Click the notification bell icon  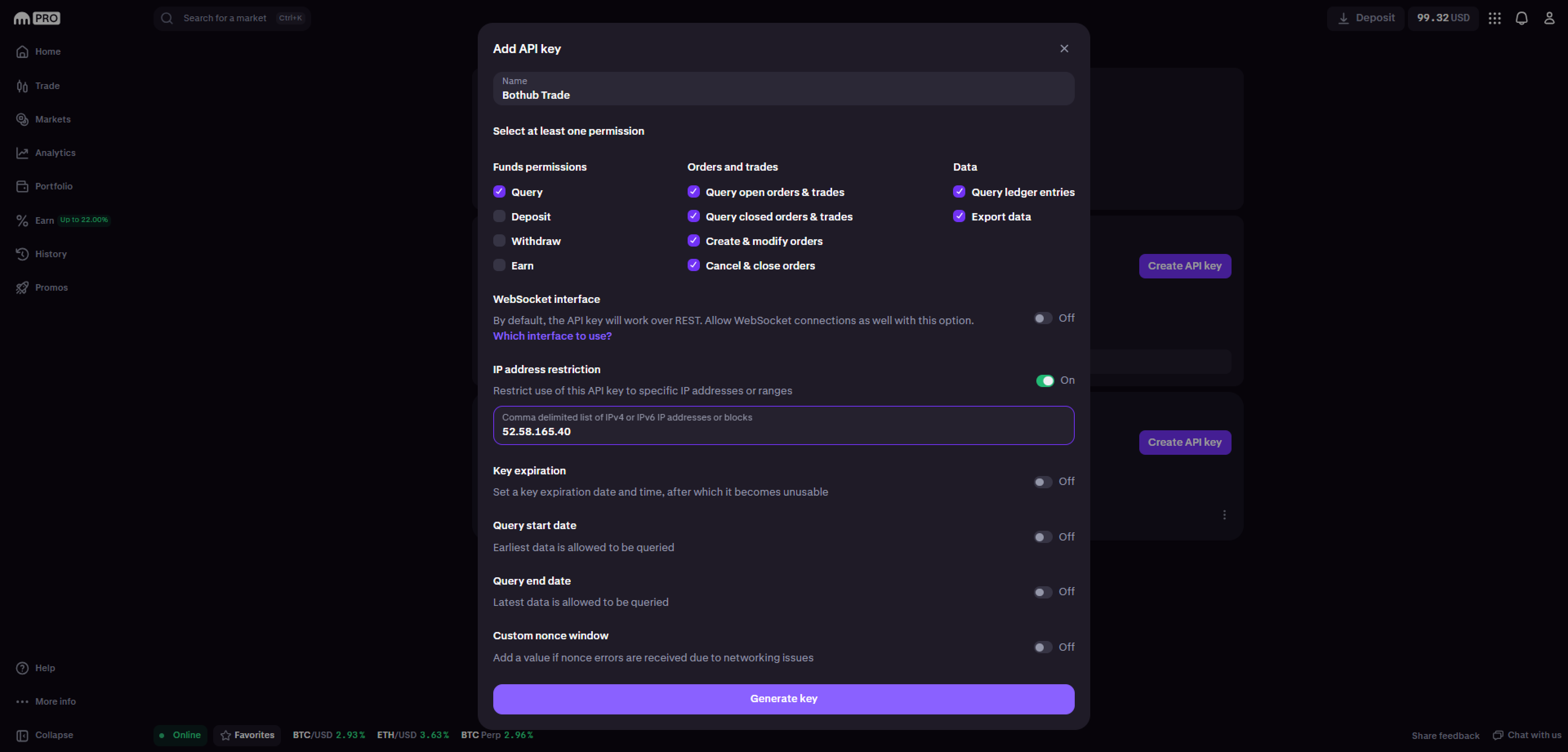(1521, 18)
